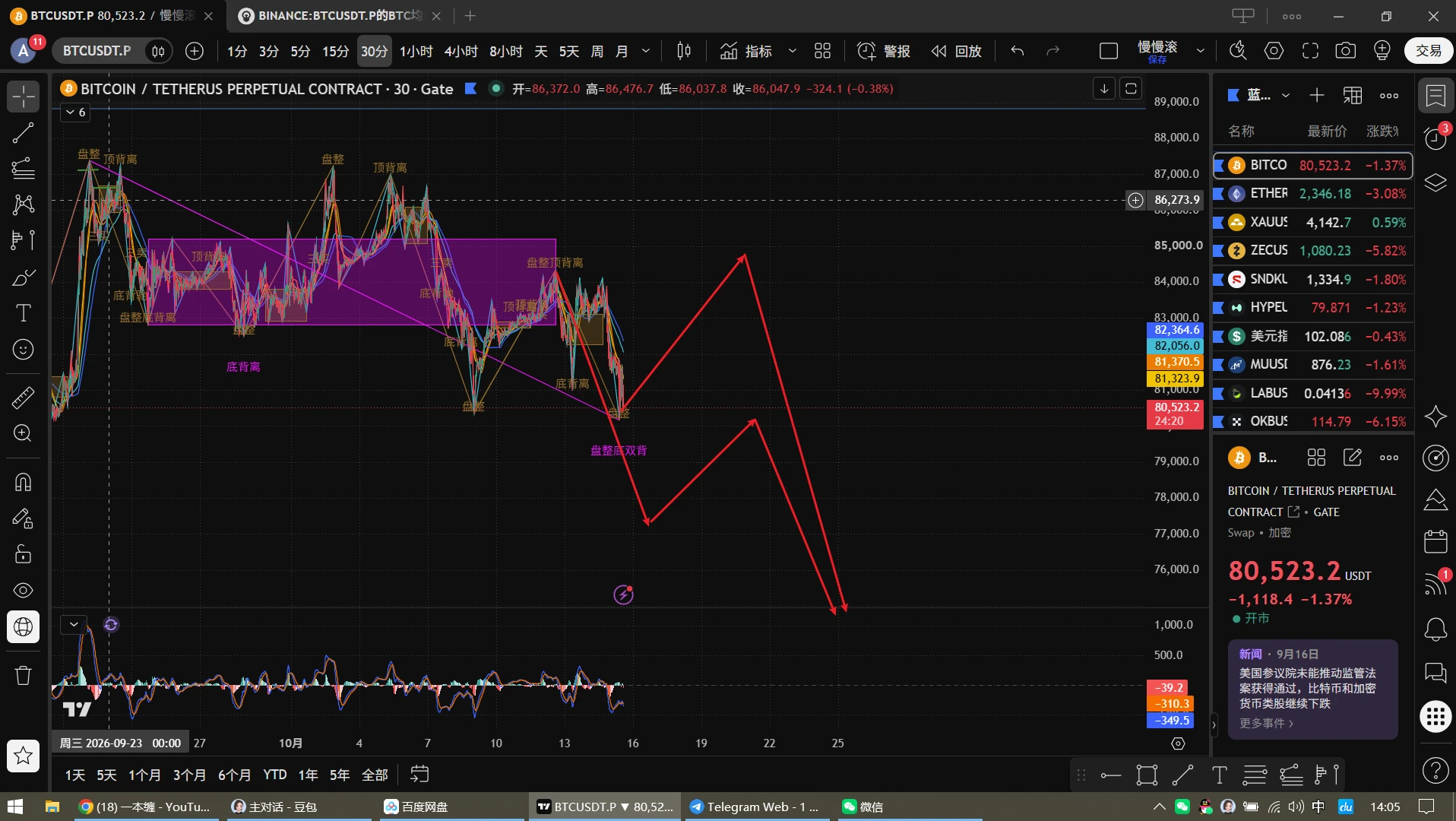The width and height of the screenshot is (1456, 821).
Task: Toggle lock all drawings
Action: point(24,553)
